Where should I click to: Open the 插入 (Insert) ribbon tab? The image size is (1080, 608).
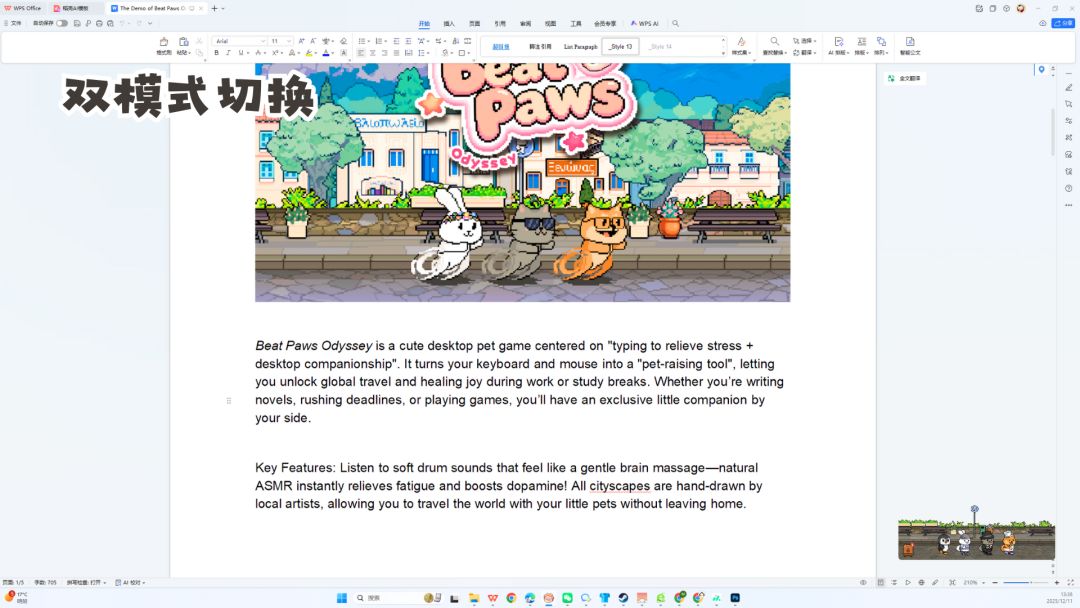pos(449,23)
